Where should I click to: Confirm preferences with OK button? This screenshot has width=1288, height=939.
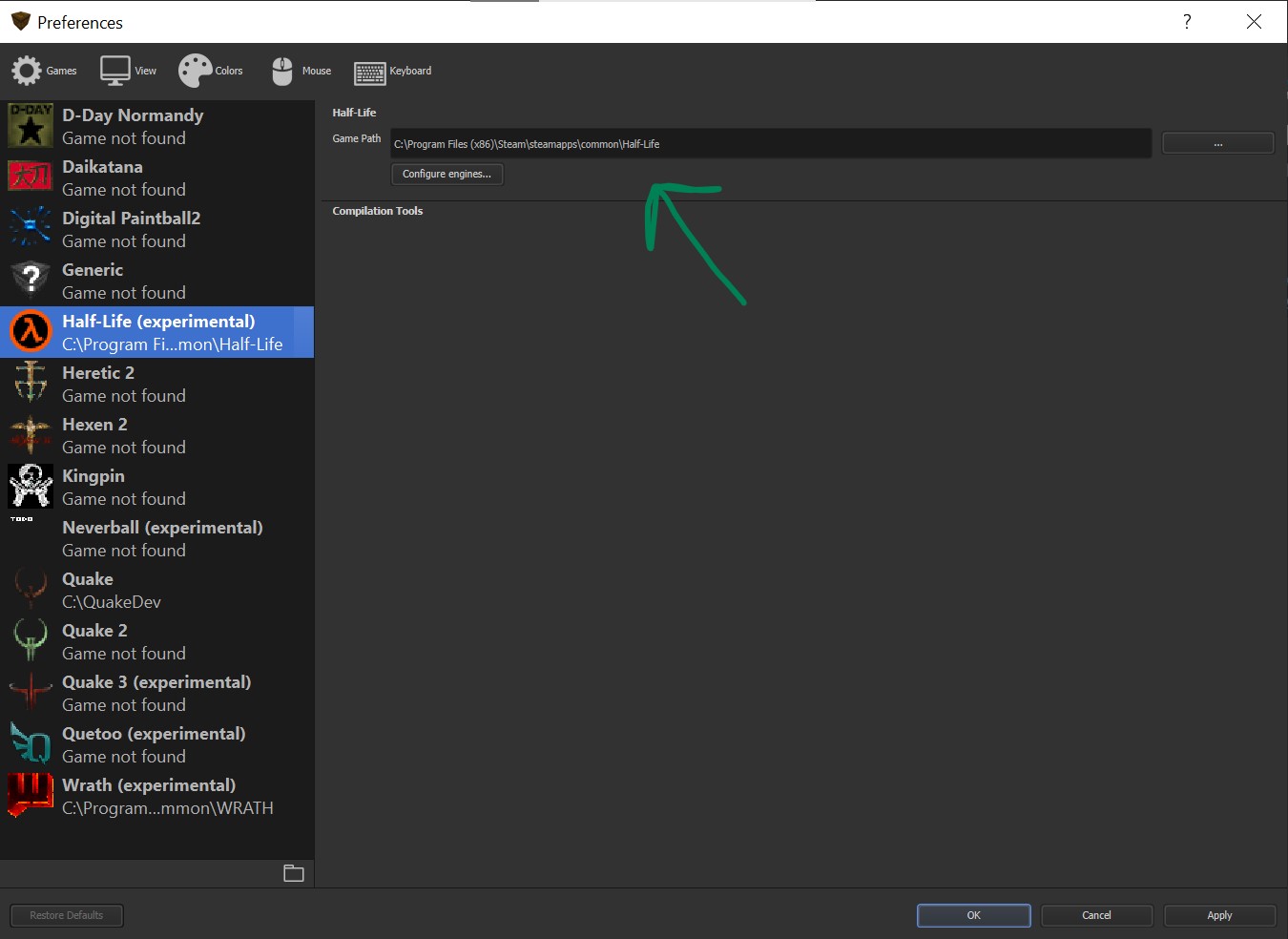tap(974, 915)
